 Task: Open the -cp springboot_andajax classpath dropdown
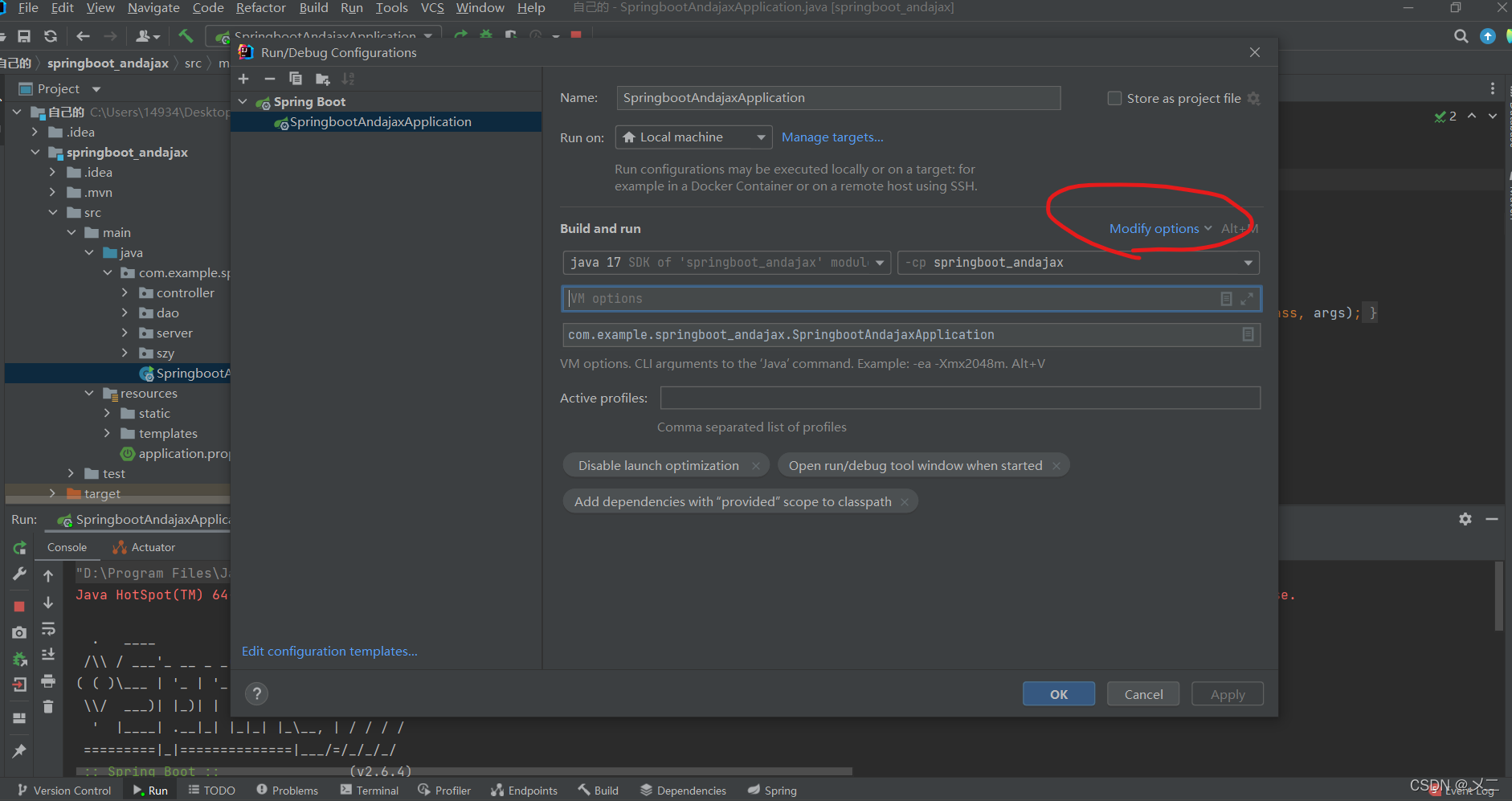coord(1078,263)
